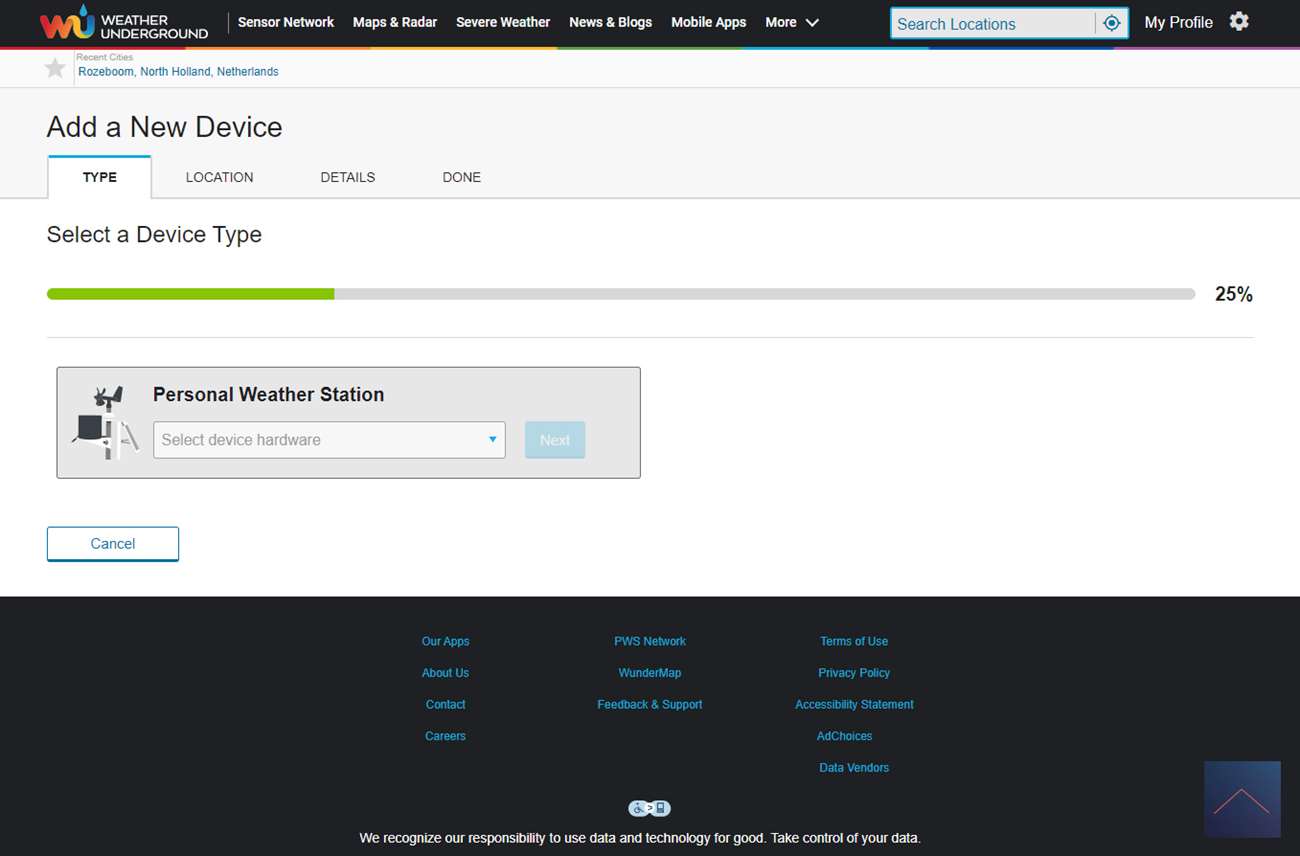
Task: Open Maps & Radar menu item
Action: point(395,22)
